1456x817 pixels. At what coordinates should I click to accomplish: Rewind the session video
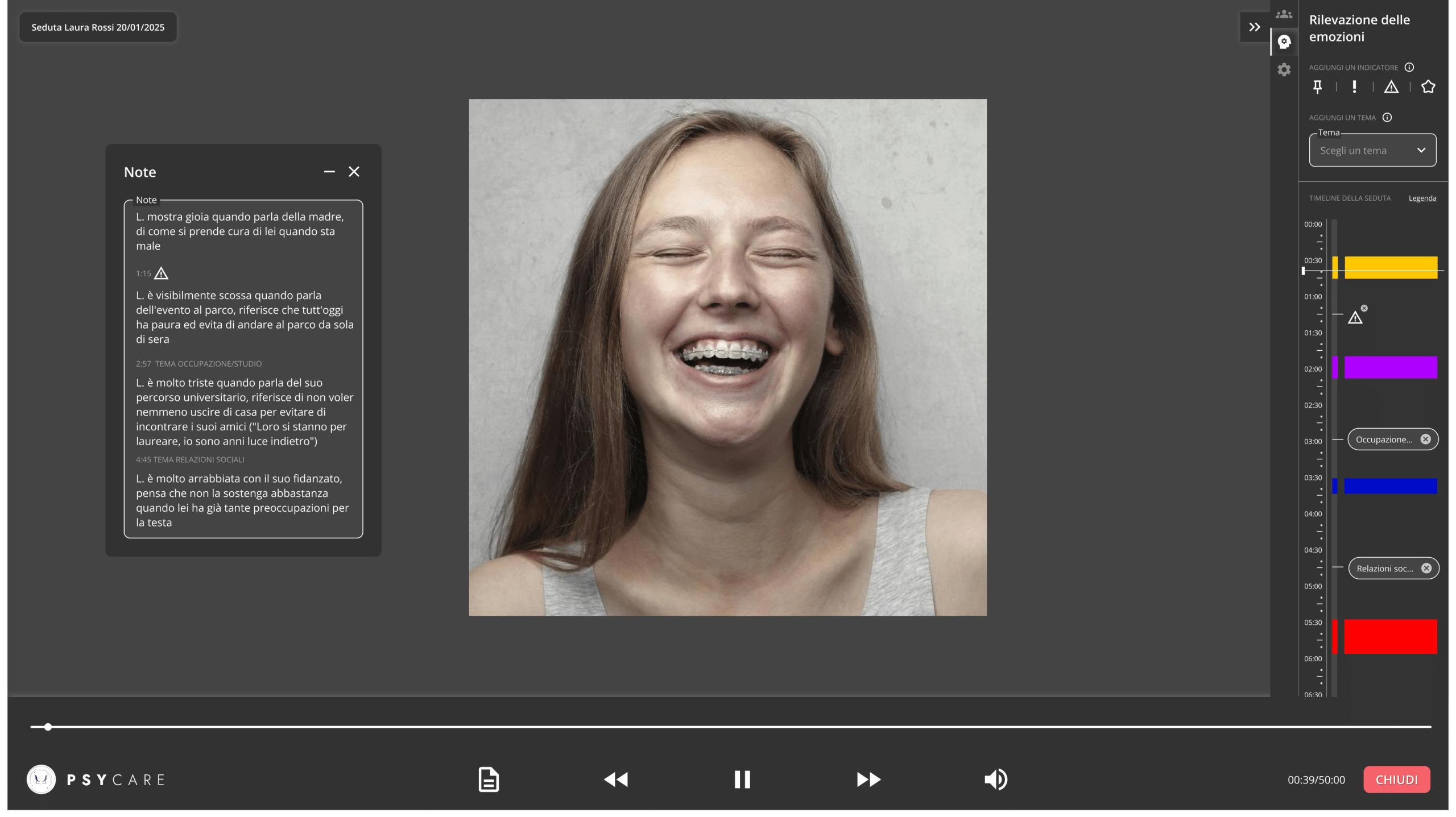pos(616,779)
